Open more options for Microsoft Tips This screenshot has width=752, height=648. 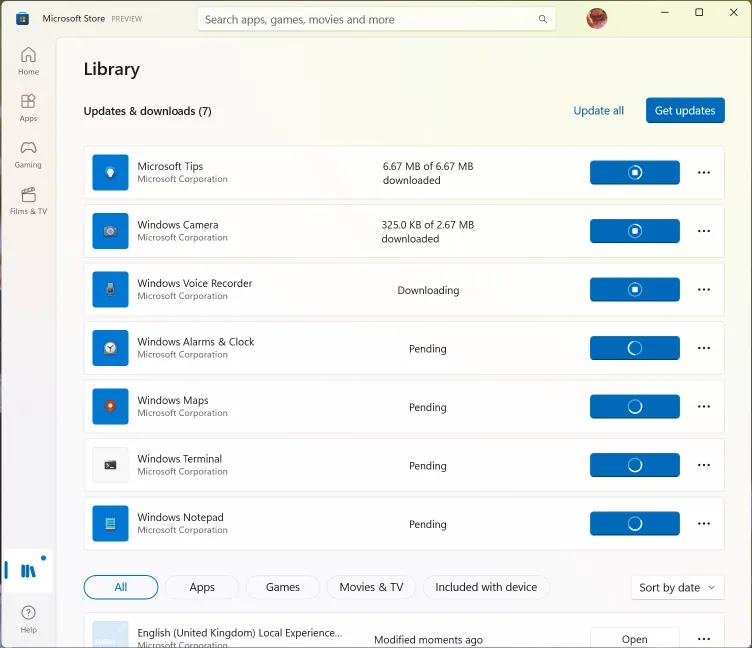(x=704, y=172)
